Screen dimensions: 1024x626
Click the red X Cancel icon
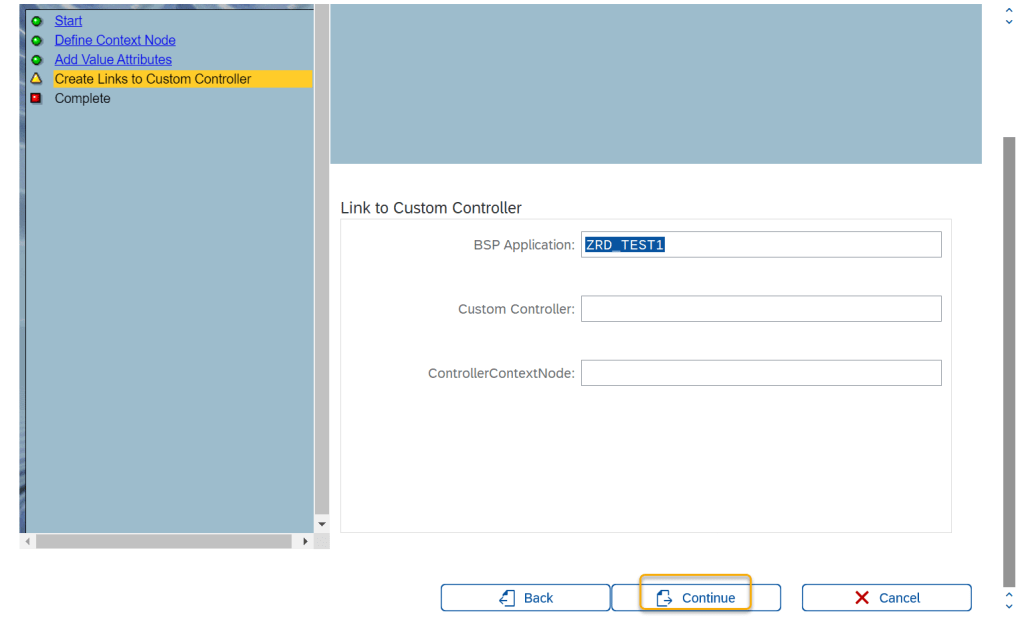click(x=862, y=598)
